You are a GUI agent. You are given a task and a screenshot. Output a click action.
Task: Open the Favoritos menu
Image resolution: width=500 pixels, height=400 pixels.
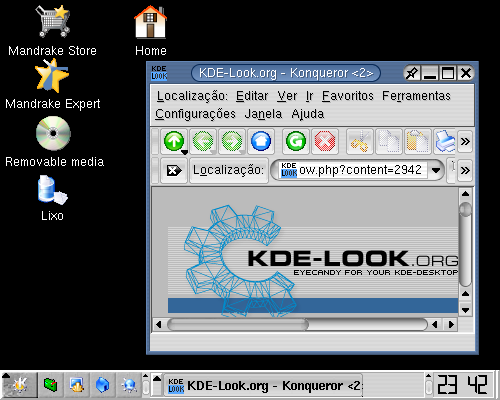(347, 96)
